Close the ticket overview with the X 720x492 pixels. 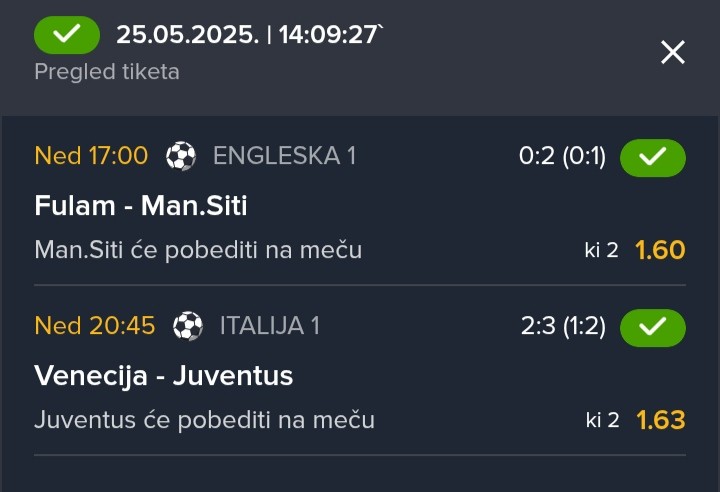(x=673, y=52)
